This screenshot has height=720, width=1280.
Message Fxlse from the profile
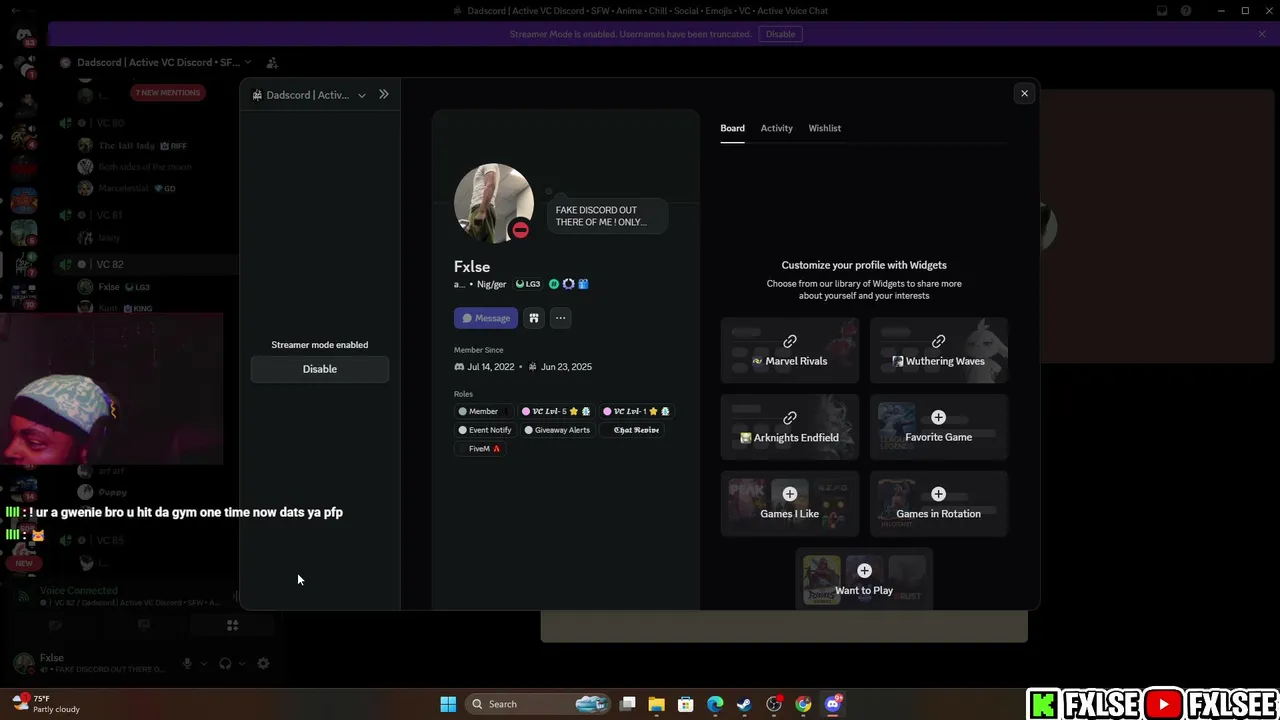coord(486,318)
